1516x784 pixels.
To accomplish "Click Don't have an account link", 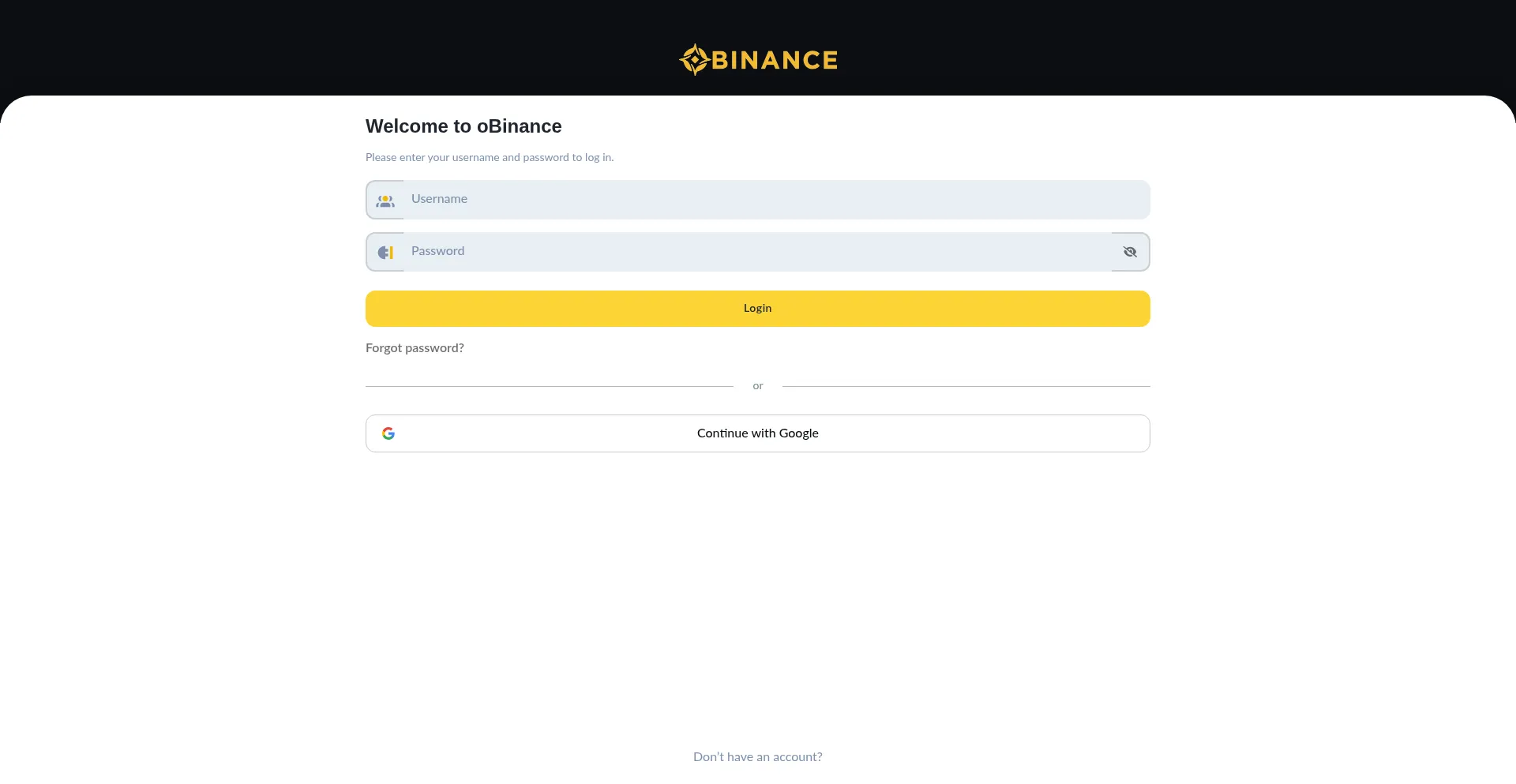I will (x=757, y=756).
